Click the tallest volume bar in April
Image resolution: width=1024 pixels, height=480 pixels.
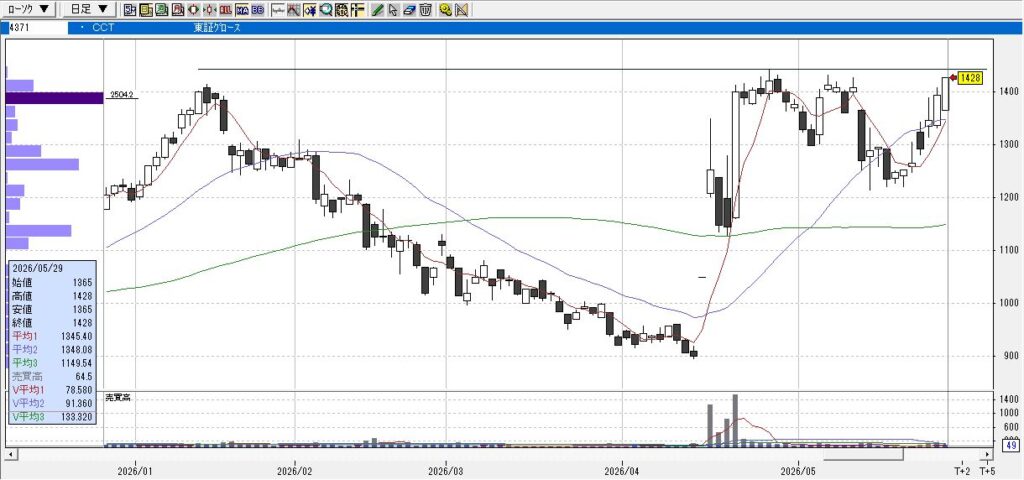pyautogui.click(x=735, y=420)
